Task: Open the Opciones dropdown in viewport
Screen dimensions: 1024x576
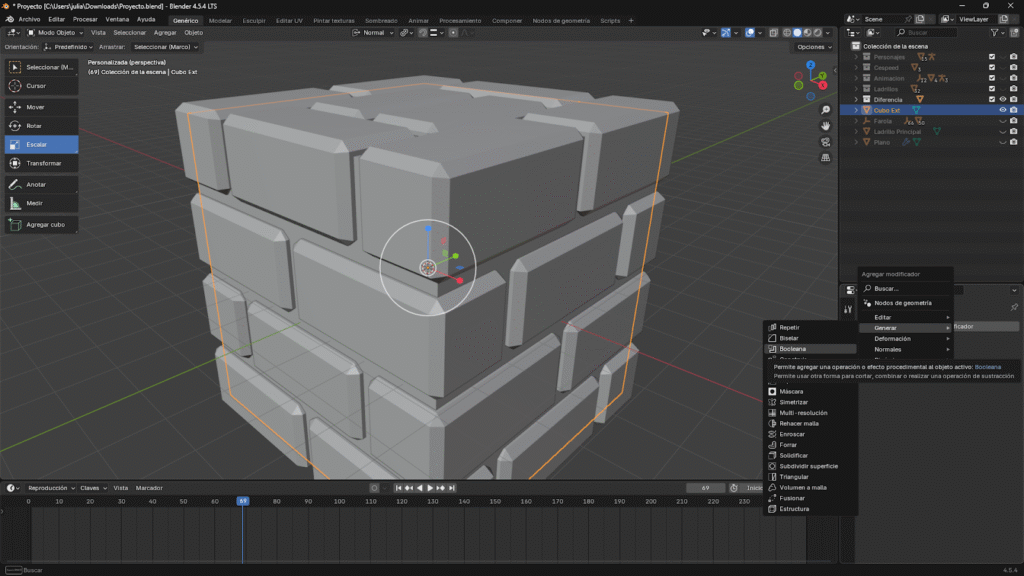Action: pyautogui.click(x=814, y=47)
